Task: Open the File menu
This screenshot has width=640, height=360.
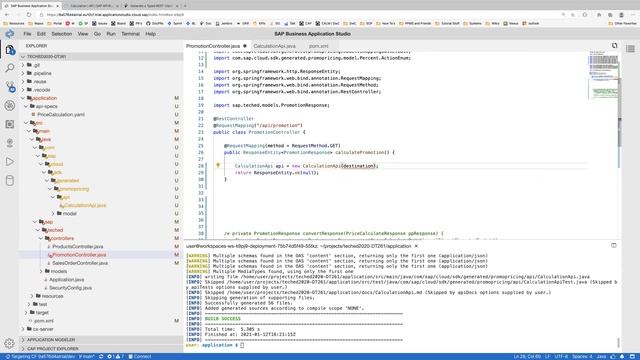Action: pyautogui.click(x=27, y=34)
